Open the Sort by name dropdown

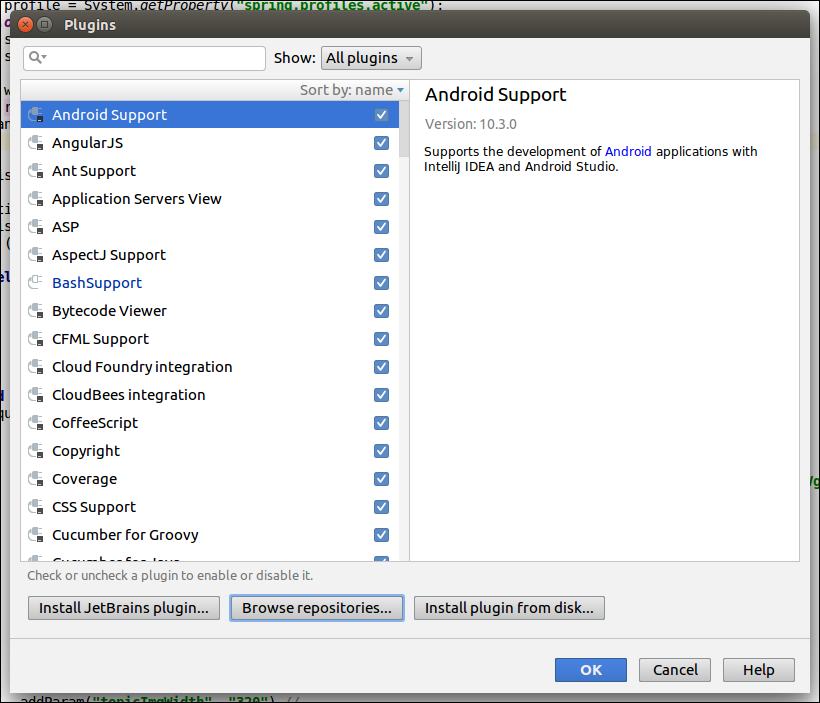(351, 90)
